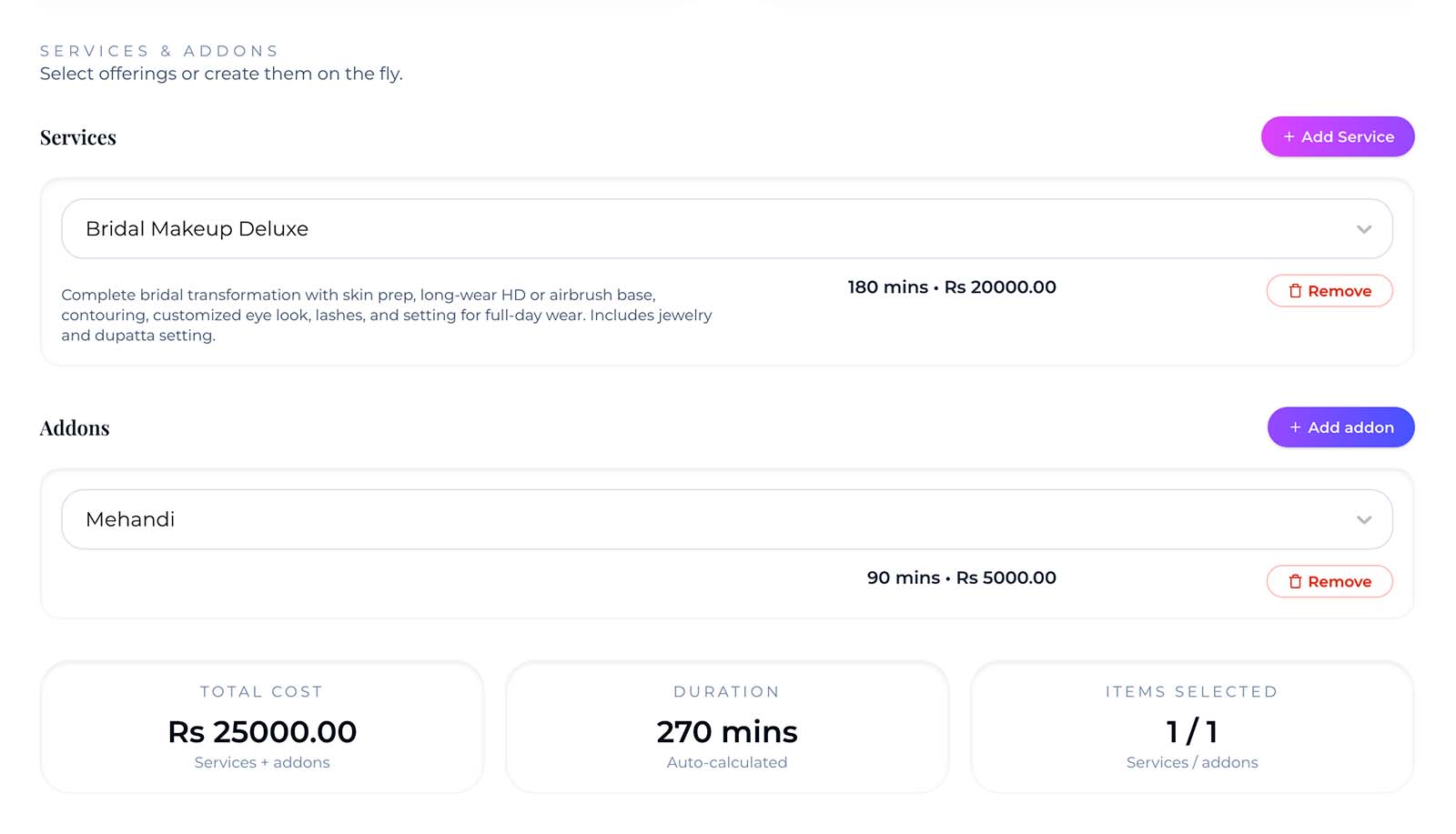Click the 'SERVICES & ADDONS' header label
This screenshot has height=834, width=1456.
click(x=159, y=51)
